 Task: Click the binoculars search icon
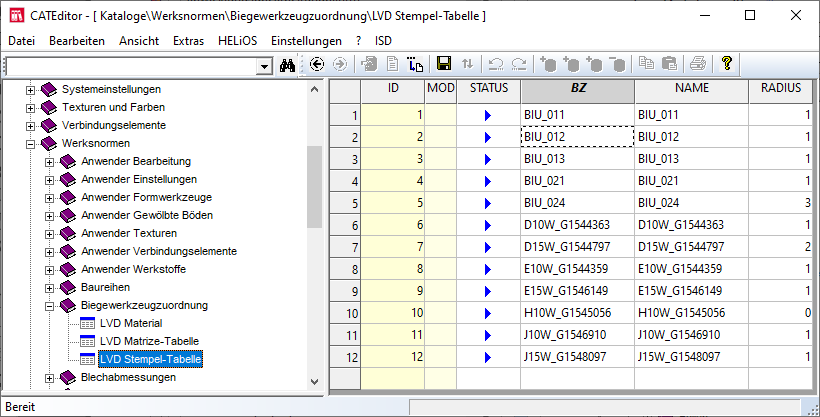click(x=288, y=64)
